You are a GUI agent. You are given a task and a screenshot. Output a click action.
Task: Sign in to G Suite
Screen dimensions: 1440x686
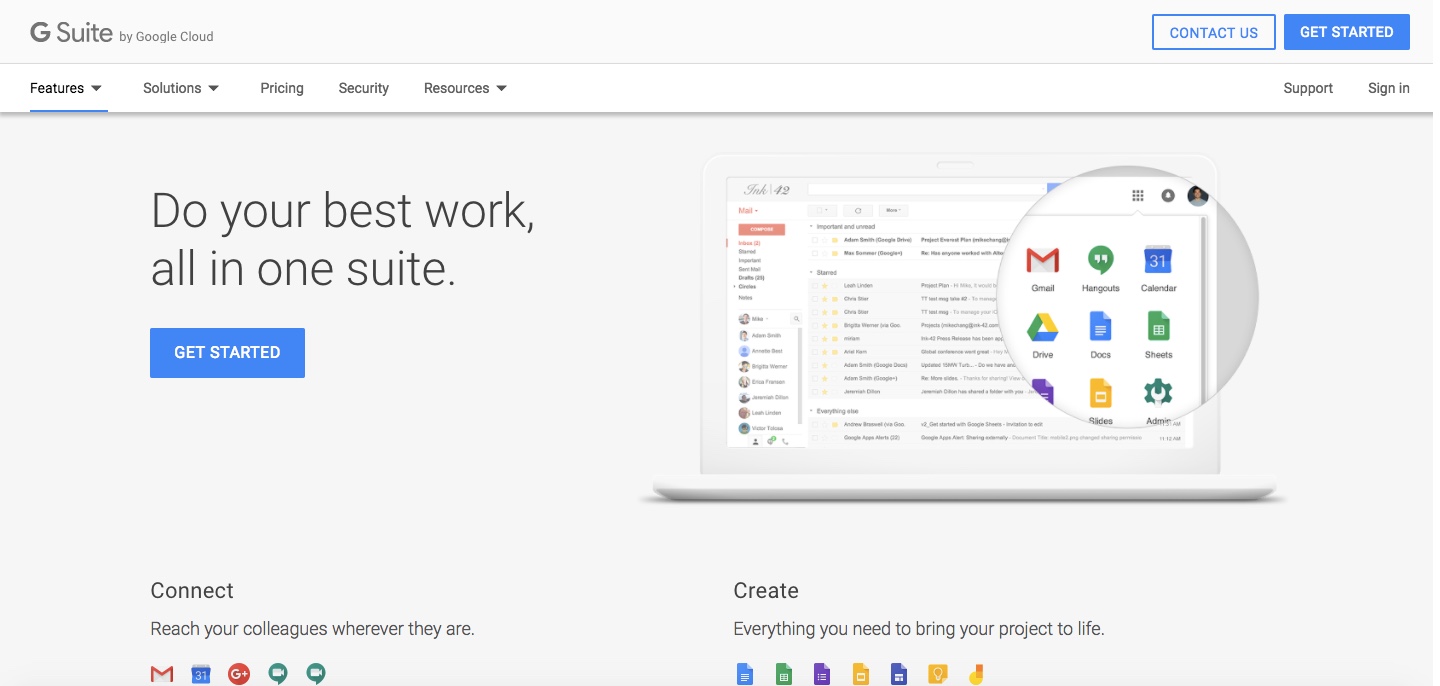(x=1388, y=88)
